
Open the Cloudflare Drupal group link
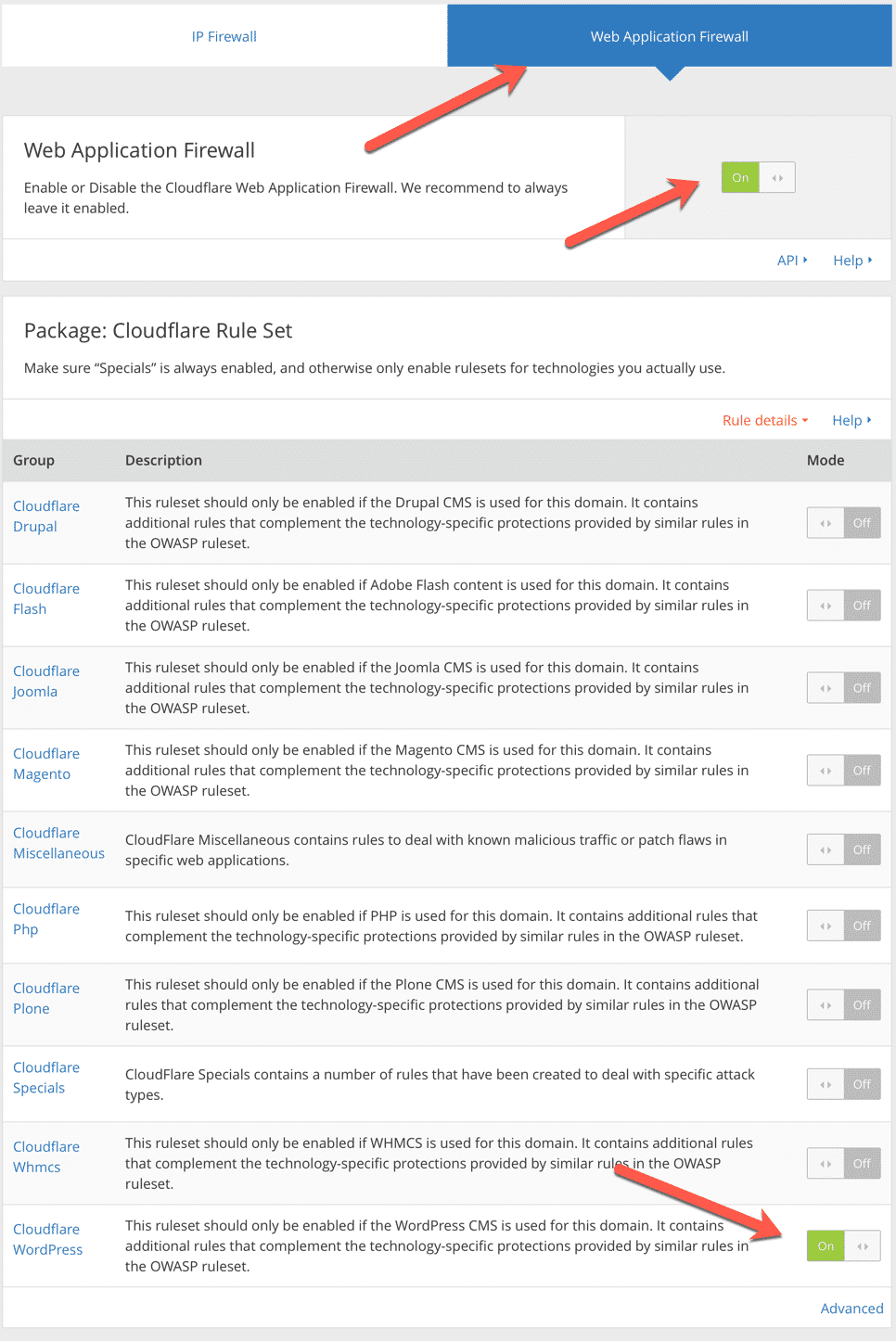tap(46, 517)
